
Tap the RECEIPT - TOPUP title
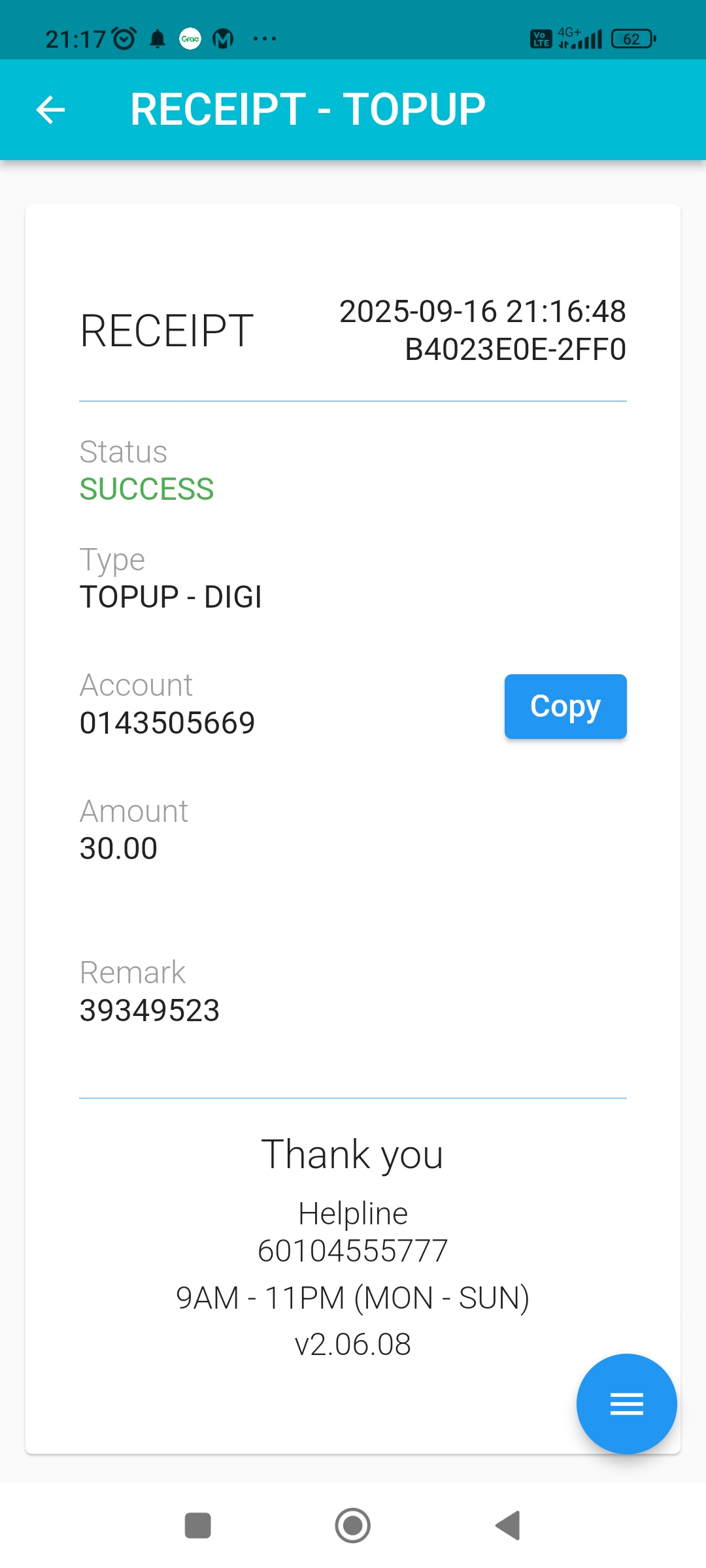pyautogui.click(x=308, y=109)
